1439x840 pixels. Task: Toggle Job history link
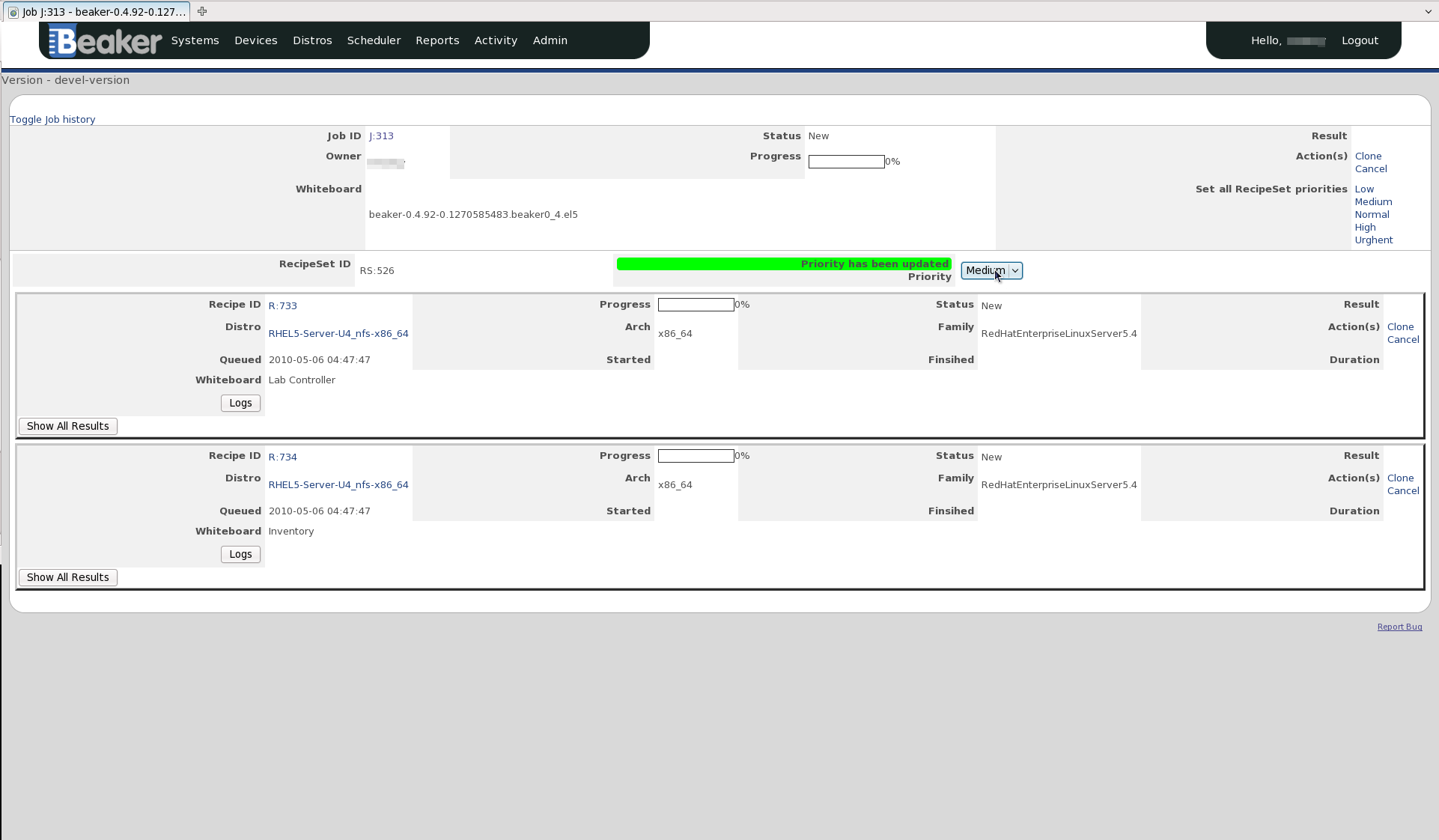coord(52,120)
